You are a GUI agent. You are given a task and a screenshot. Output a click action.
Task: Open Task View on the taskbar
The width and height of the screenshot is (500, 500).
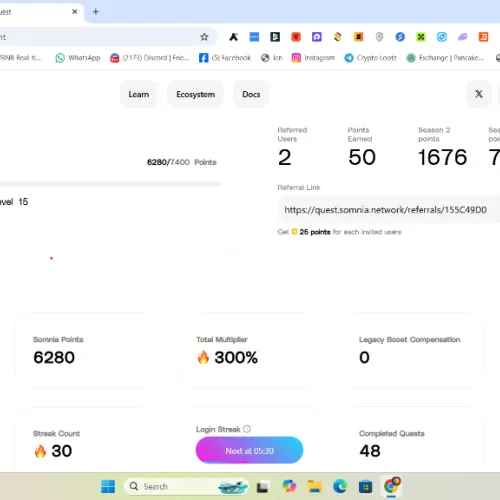(x=263, y=487)
